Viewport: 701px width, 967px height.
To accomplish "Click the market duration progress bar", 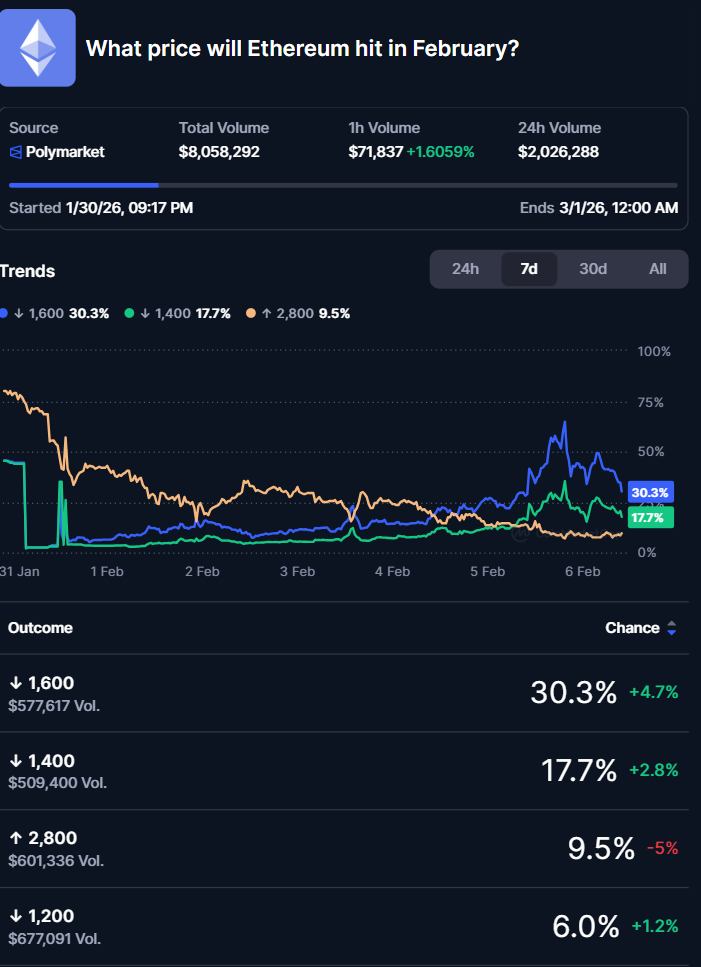I will (343, 185).
